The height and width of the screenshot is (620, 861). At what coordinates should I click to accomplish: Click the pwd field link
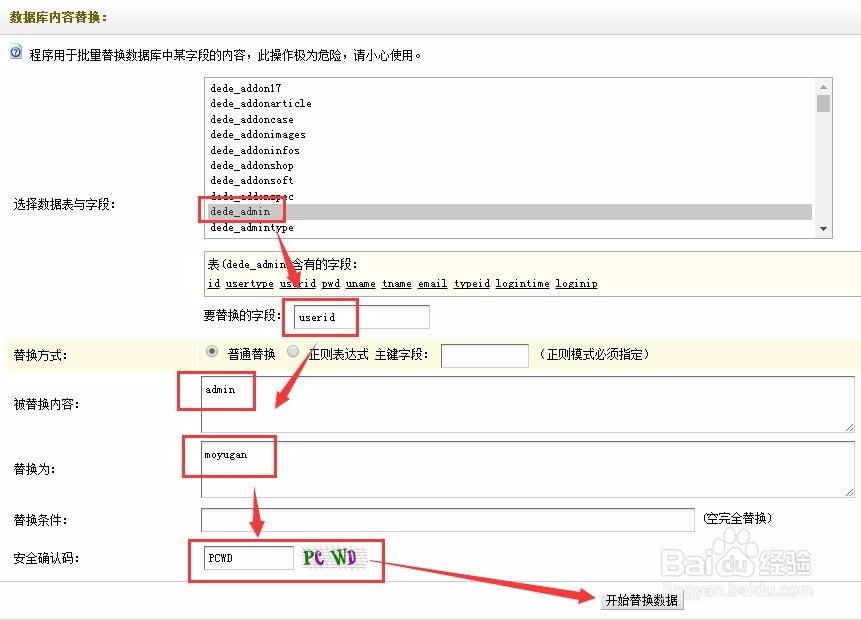[330, 283]
